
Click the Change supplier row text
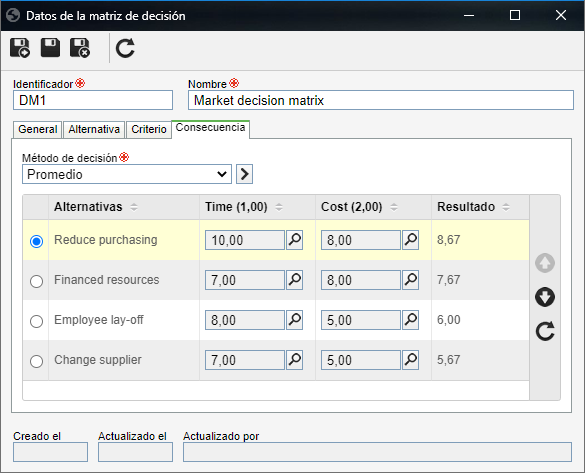(x=98, y=360)
